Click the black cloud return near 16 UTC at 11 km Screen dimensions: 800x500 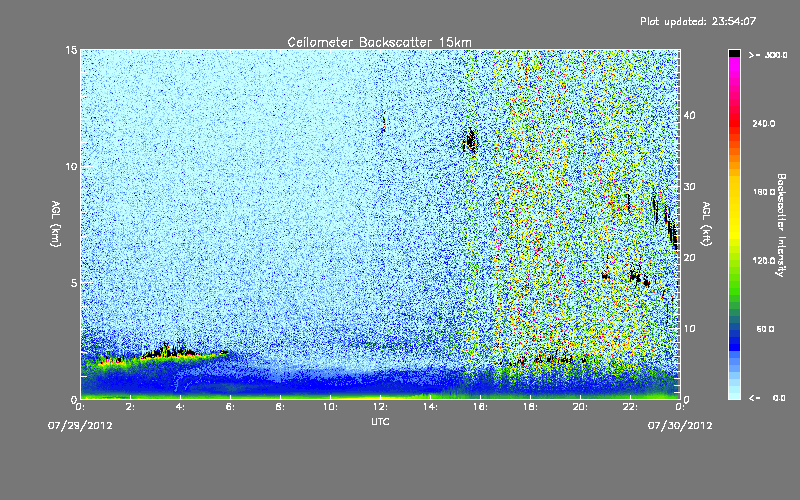click(x=470, y=139)
